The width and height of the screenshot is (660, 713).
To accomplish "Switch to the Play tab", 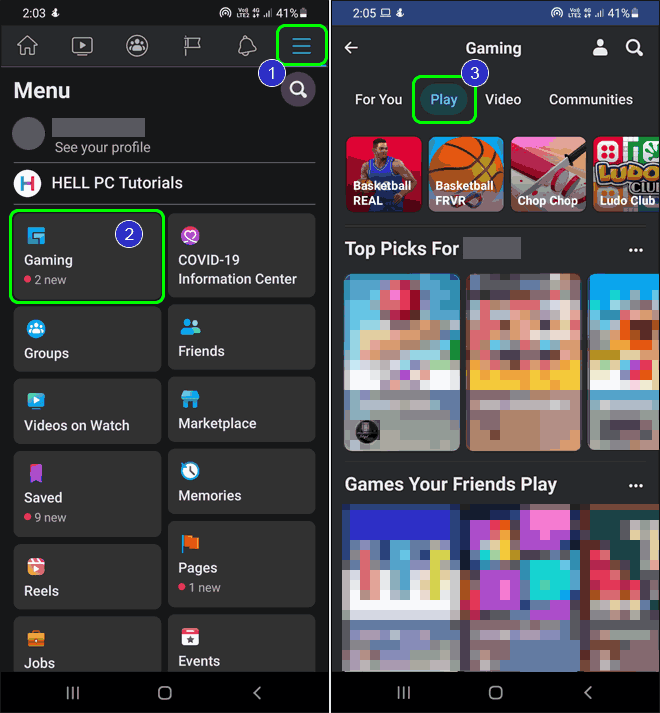I will coord(444,100).
